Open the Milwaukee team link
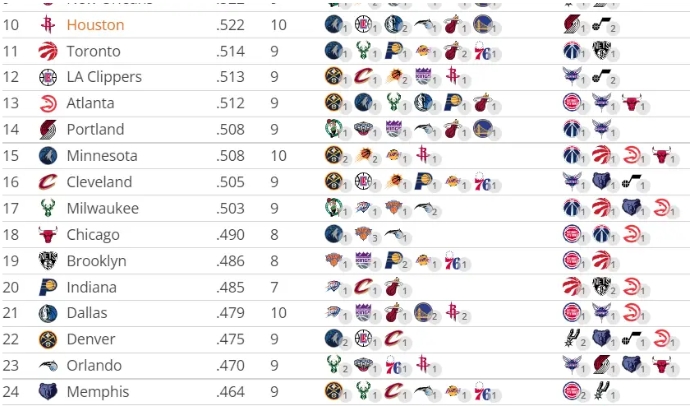690x406 pixels. pos(102,208)
